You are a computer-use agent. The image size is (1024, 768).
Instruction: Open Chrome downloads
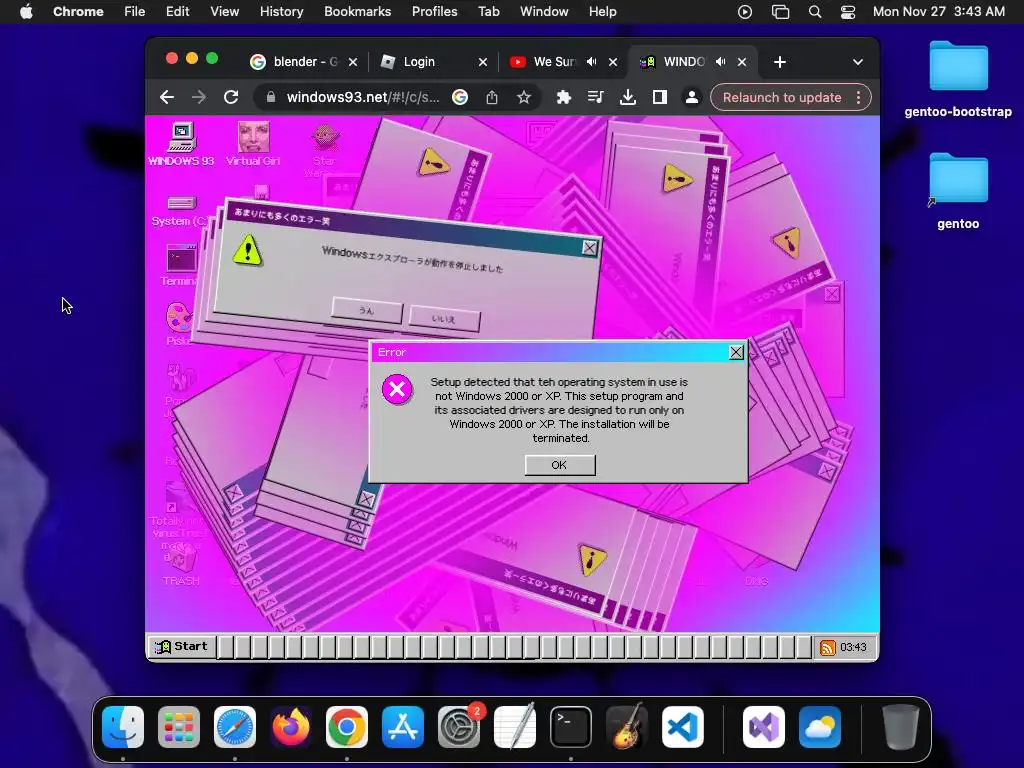628,97
